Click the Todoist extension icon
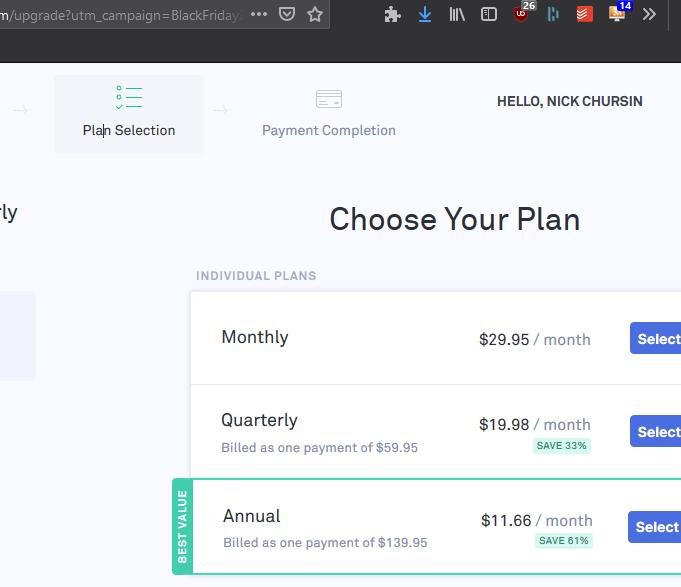 click(x=585, y=14)
